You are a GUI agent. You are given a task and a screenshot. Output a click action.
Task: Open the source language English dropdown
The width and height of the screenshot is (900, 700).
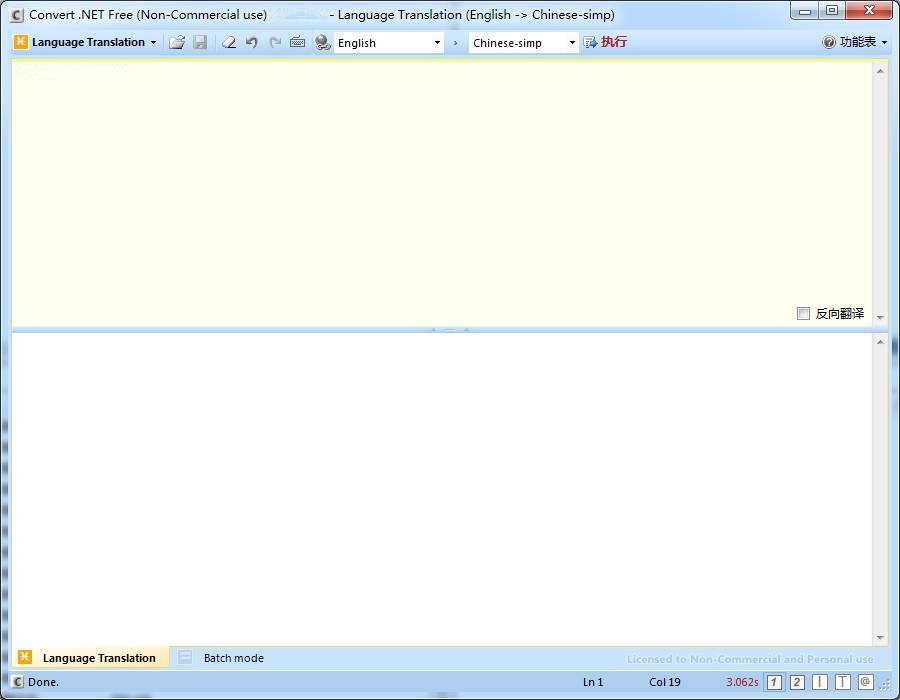tap(438, 43)
